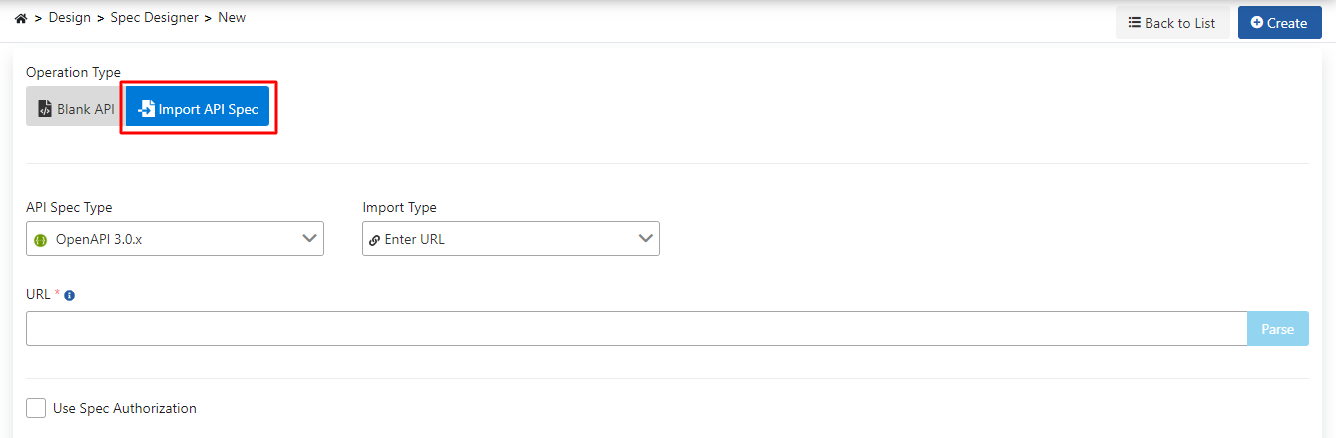The image size is (1336, 438).
Task: Go to Design in the breadcrumb
Action: (x=70, y=18)
